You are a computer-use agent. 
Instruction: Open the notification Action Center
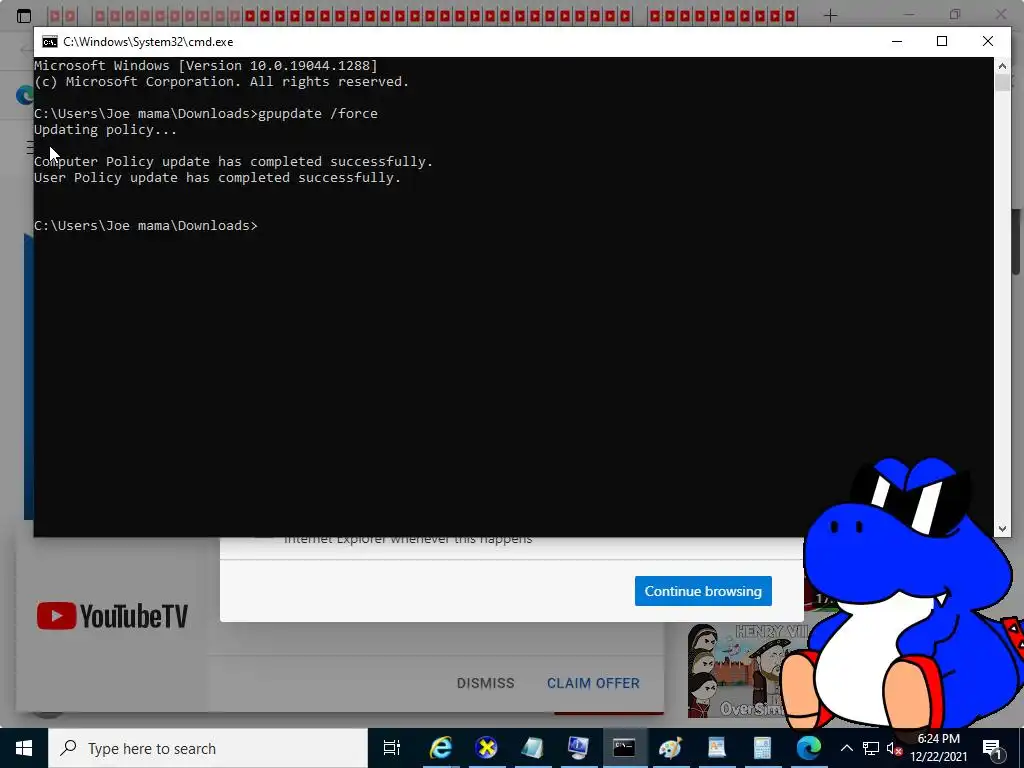[x=993, y=748]
